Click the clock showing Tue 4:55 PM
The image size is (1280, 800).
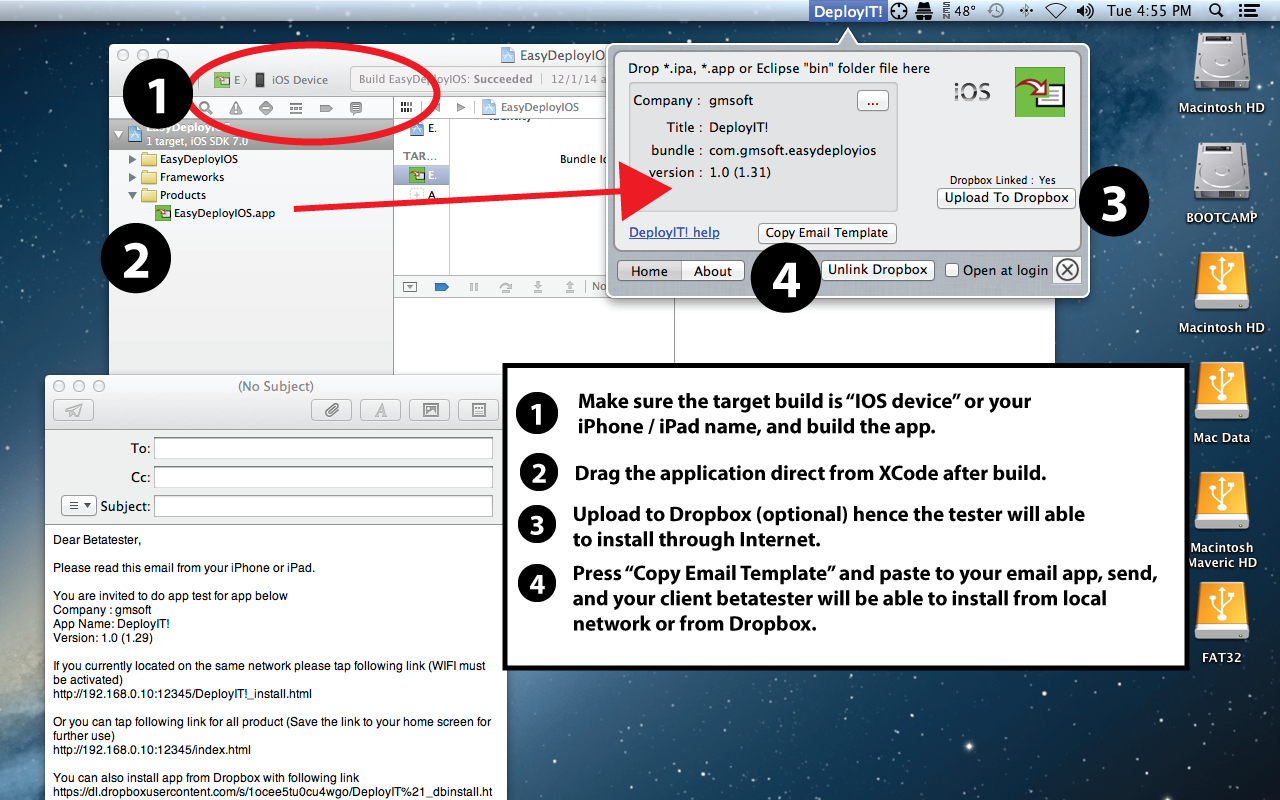(x=1149, y=11)
